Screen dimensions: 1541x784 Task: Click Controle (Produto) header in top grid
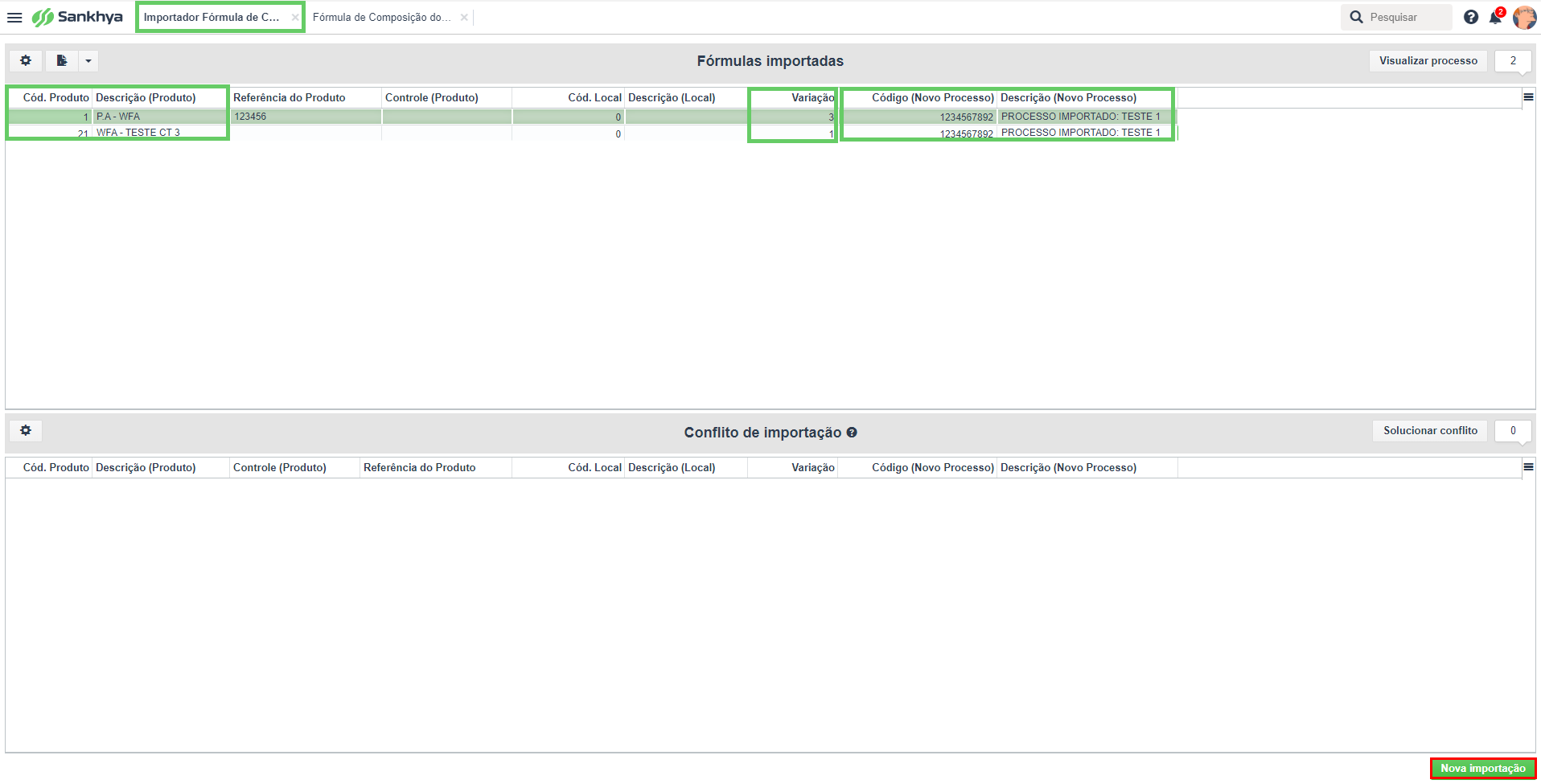pos(446,97)
